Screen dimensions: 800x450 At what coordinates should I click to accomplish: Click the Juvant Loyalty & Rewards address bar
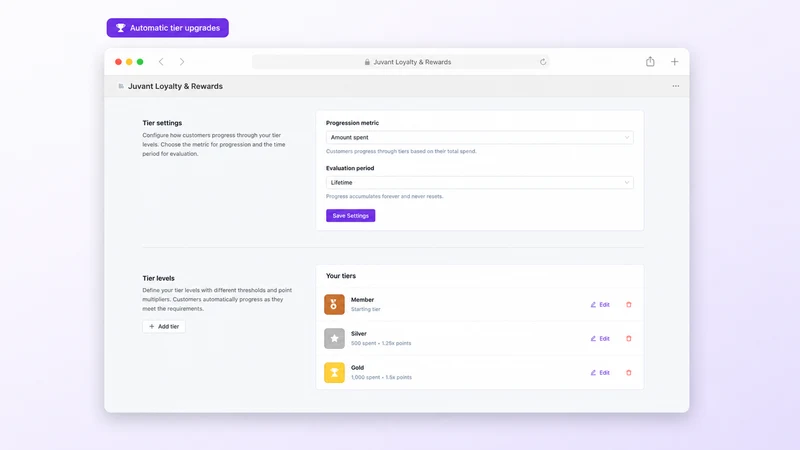(401, 62)
